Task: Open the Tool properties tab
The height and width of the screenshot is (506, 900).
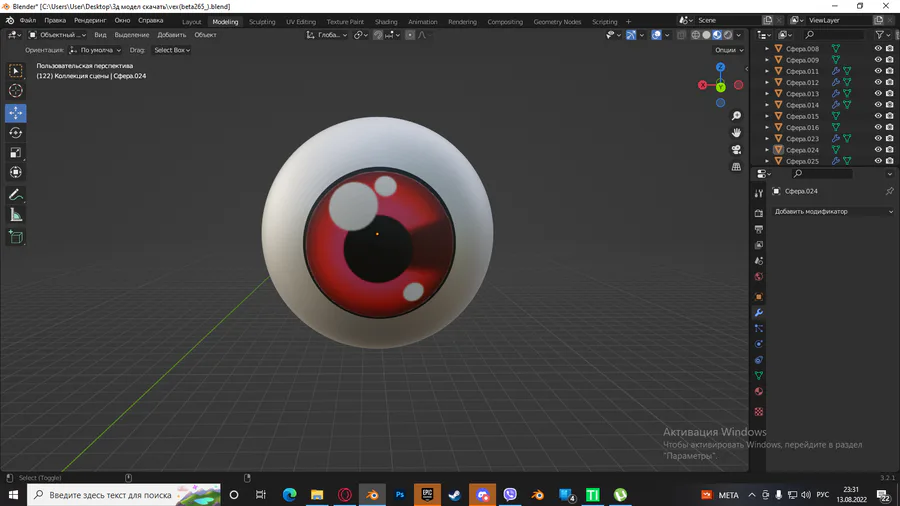Action: pos(759,193)
